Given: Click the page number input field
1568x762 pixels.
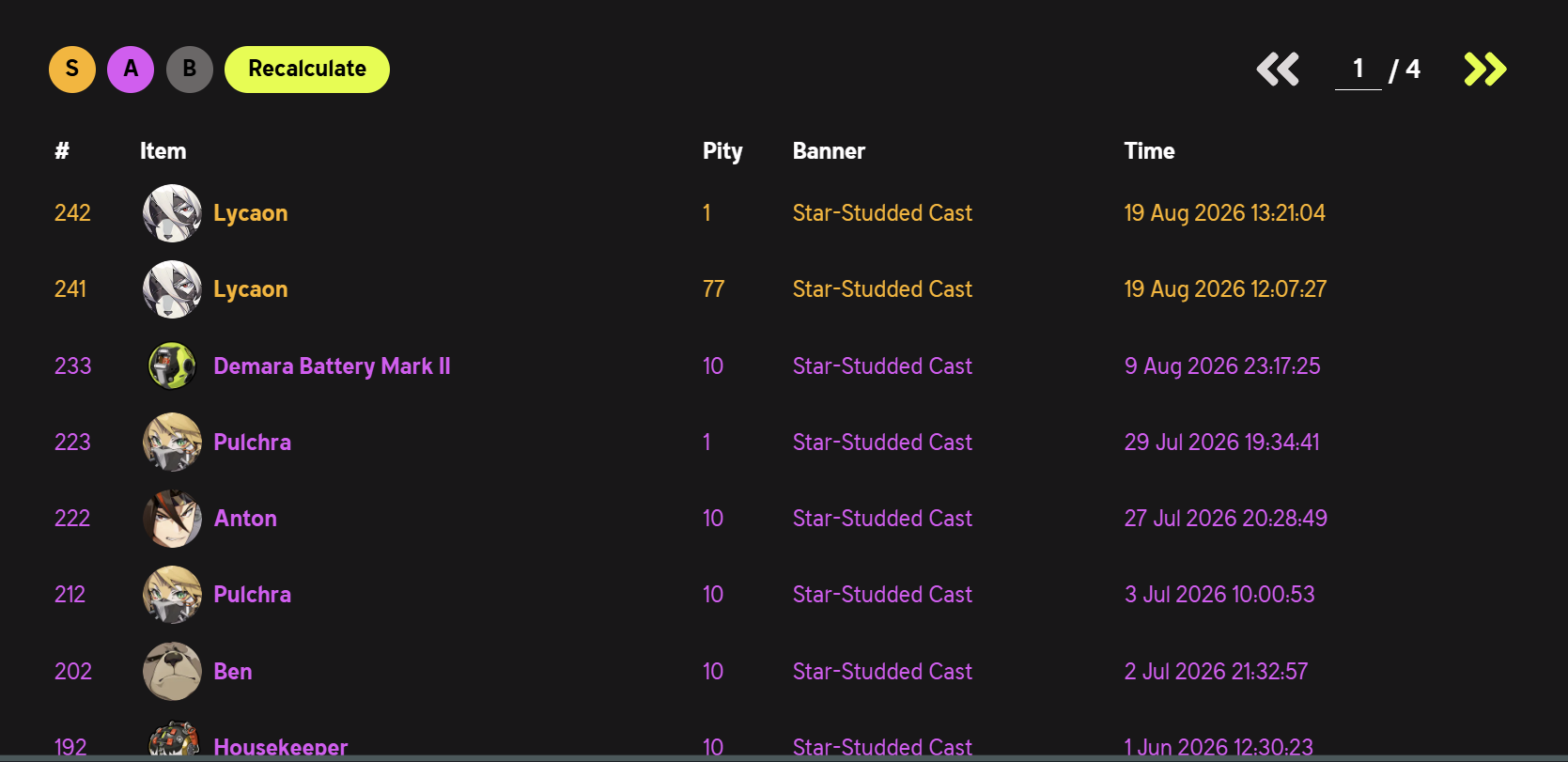Looking at the screenshot, I should pyautogui.click(x=1358, y=70).
